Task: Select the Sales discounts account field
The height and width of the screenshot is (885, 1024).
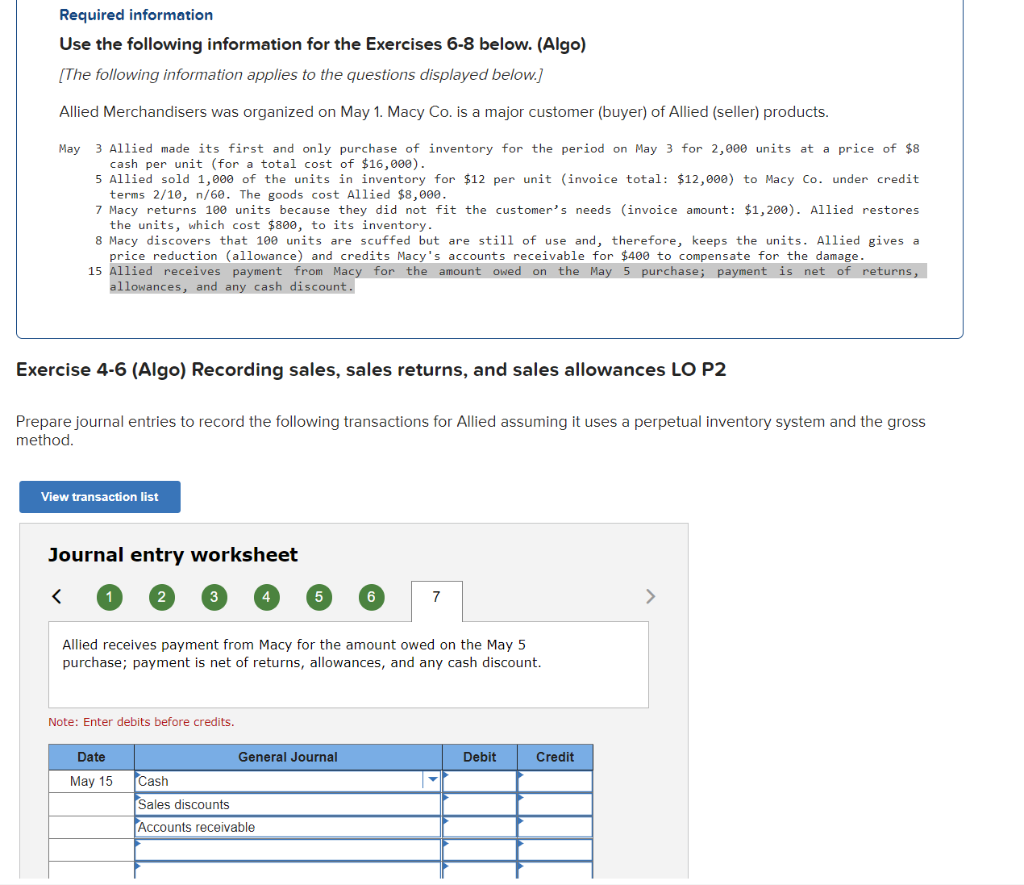Action: 288,805
